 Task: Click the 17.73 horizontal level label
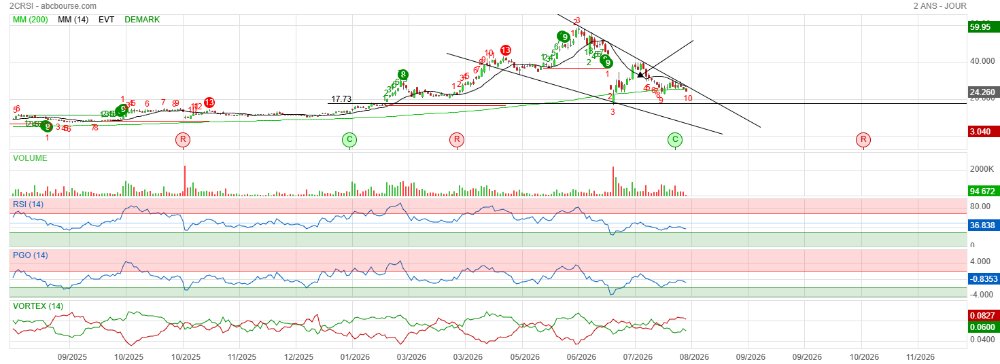[x=341, y=99]
